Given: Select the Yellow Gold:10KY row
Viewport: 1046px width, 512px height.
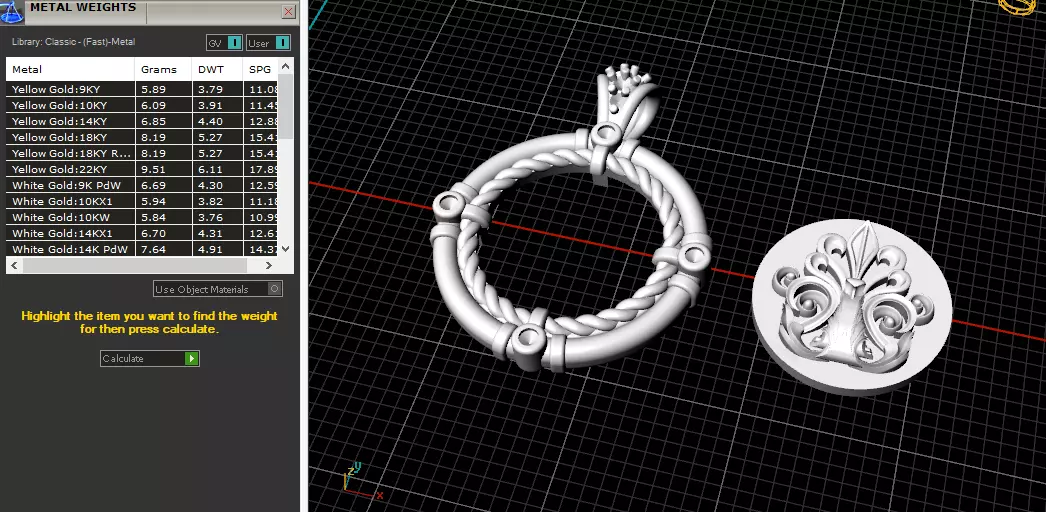Looking at the screenshot, I should pyautogui.click(x=141, y=105).
